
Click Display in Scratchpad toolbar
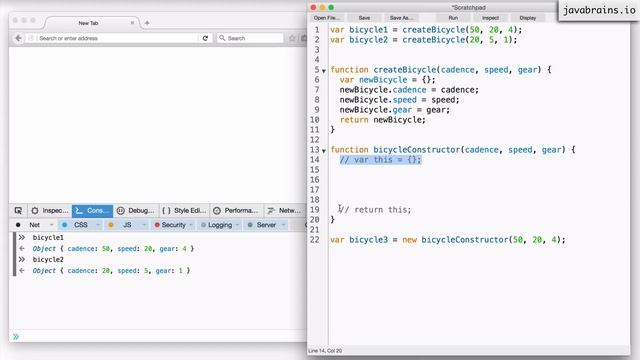coord(527,18)
